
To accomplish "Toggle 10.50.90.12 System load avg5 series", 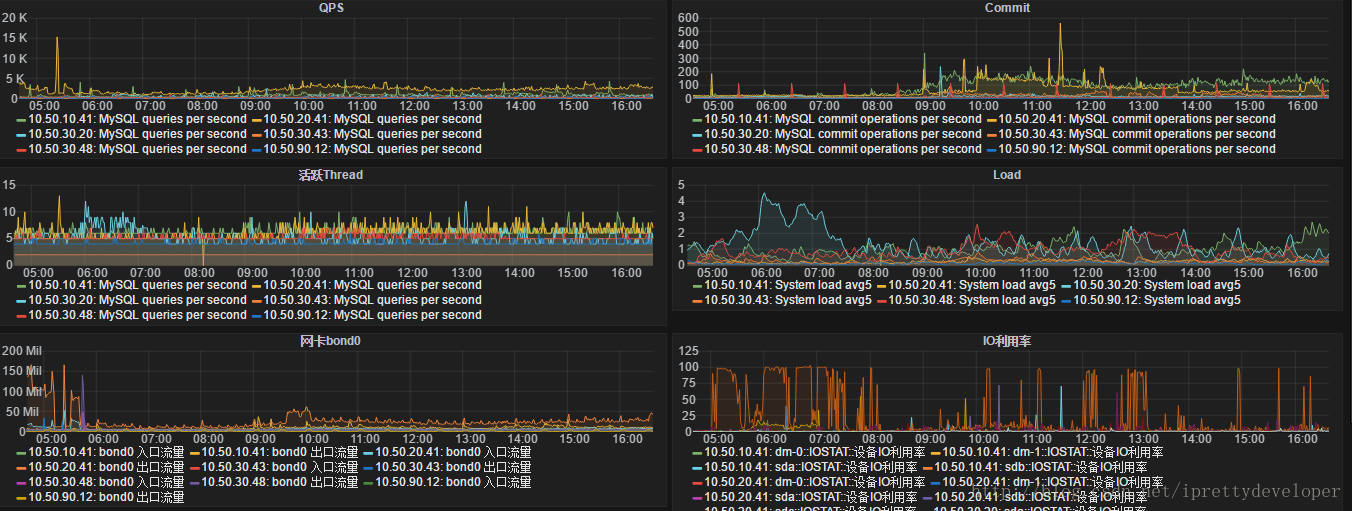I will 1150,299.
